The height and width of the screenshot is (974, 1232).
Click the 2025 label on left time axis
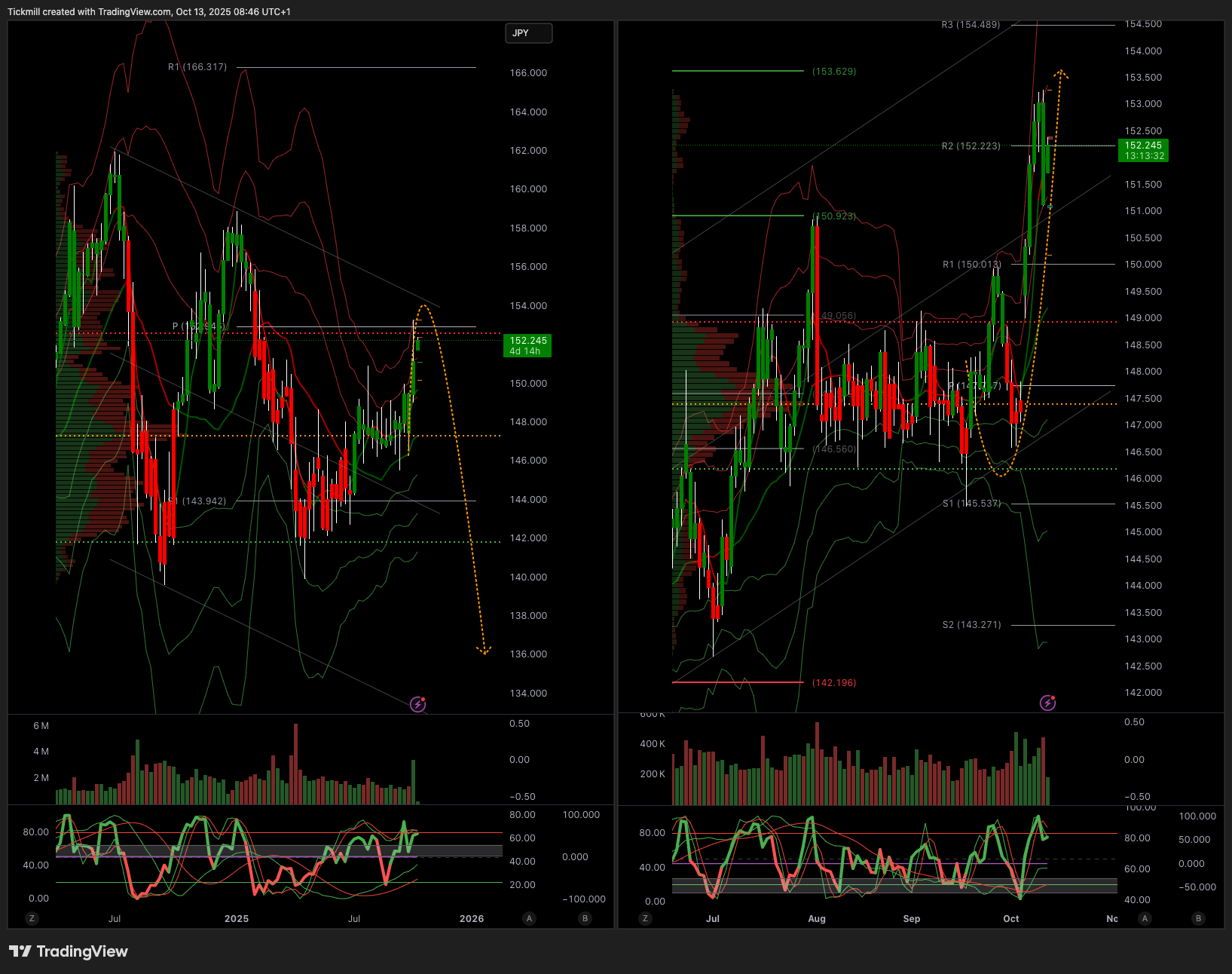click(237, 918)
